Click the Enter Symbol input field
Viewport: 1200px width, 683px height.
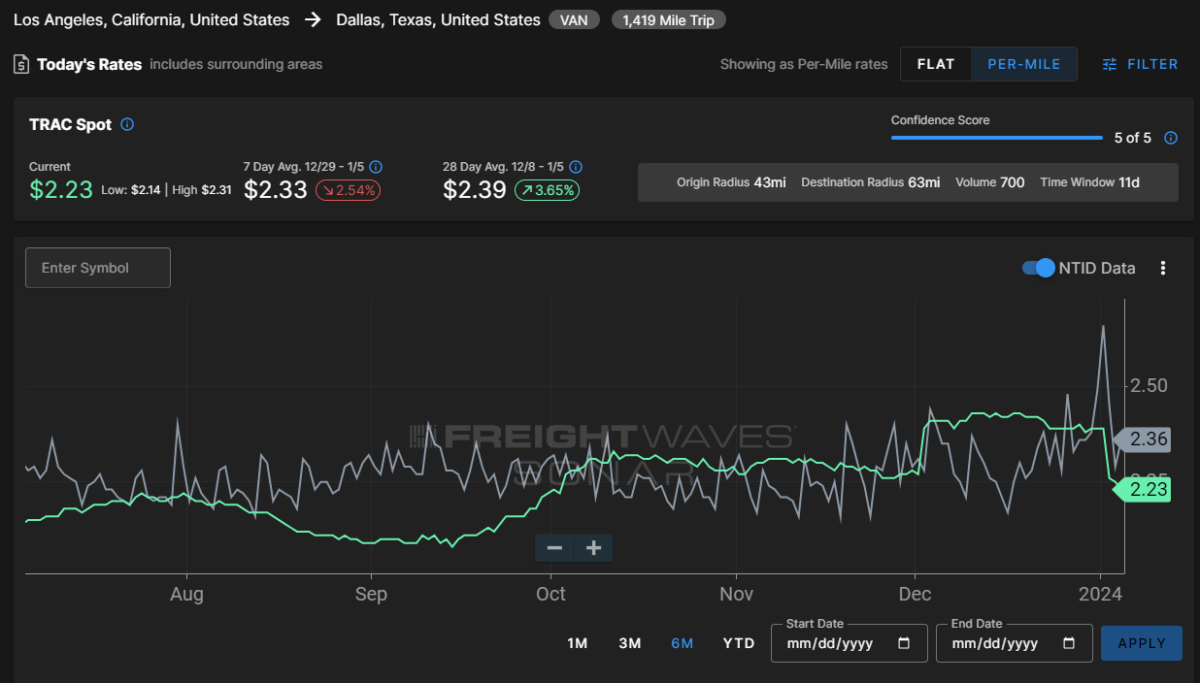98,268
